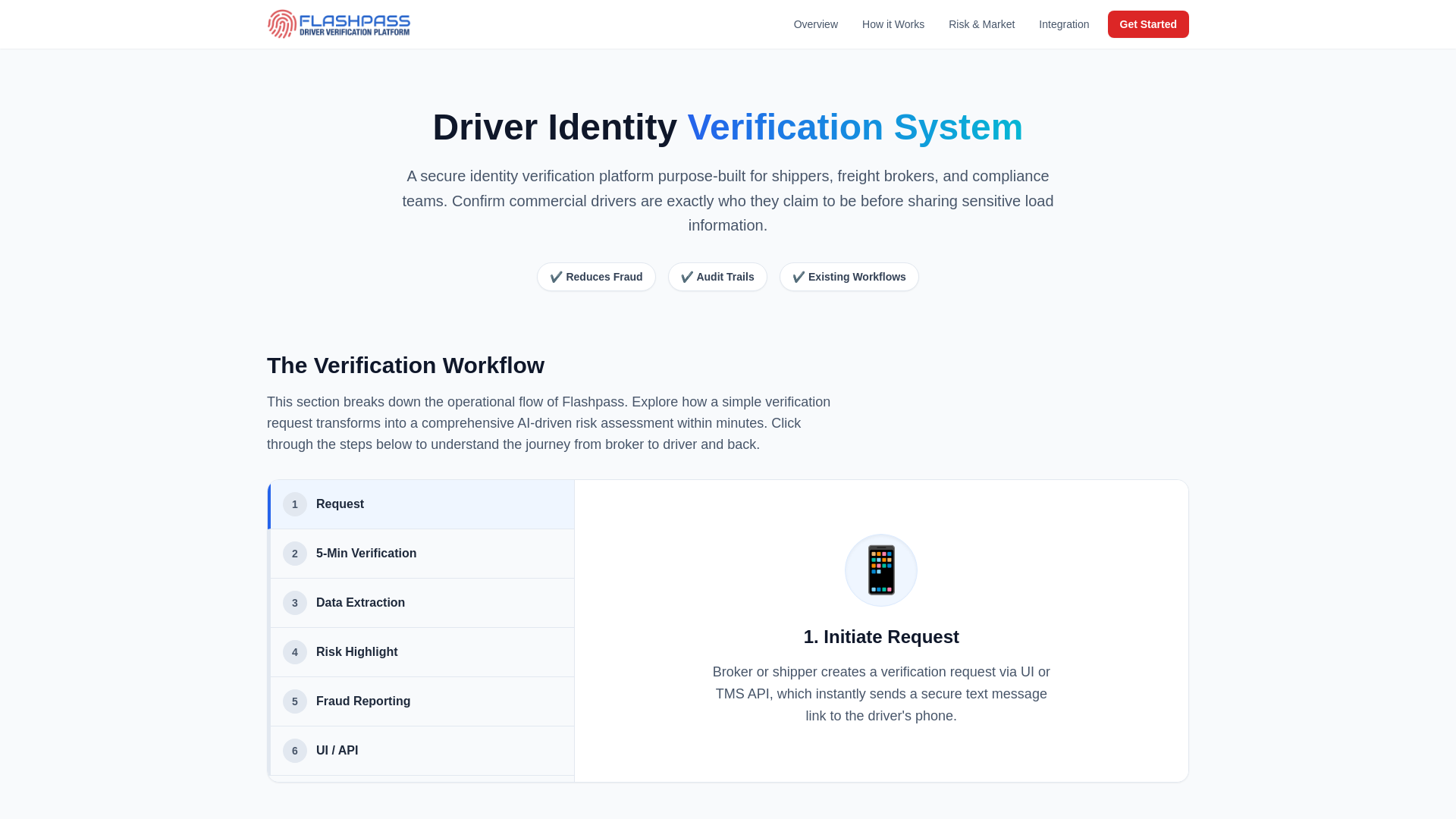Click the 'A secure identity verification platform' subtitle
The width and height of the screenshot is (1456, 819).
[728, 201]
